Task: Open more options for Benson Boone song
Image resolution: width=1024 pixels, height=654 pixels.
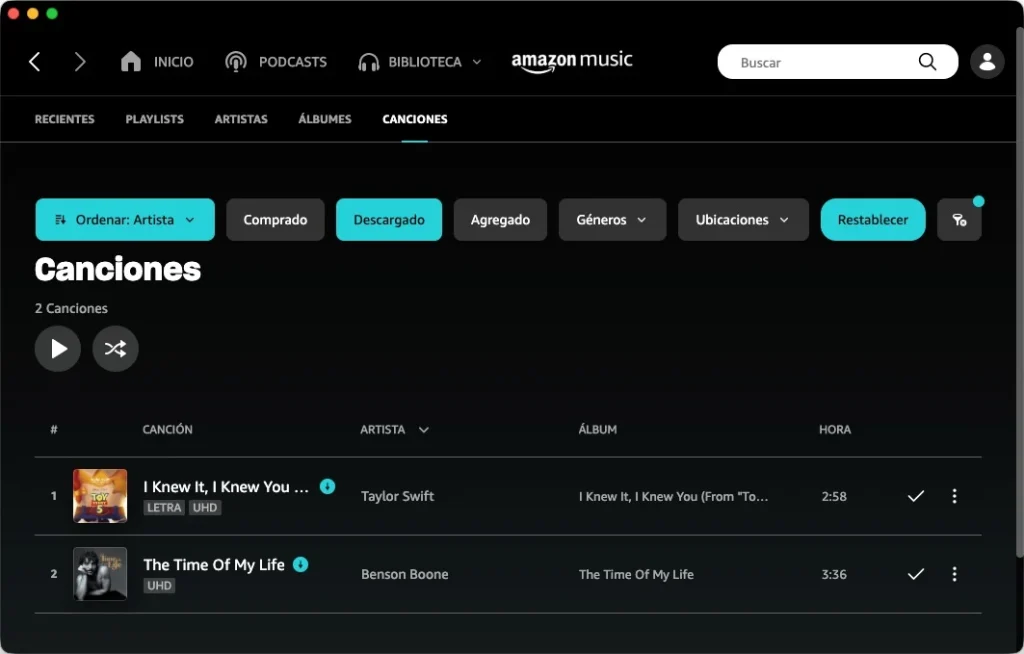Action: point(954,574)
